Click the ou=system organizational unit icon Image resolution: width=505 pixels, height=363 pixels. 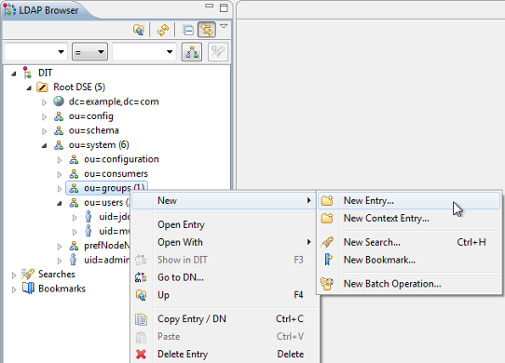[59, 145]
